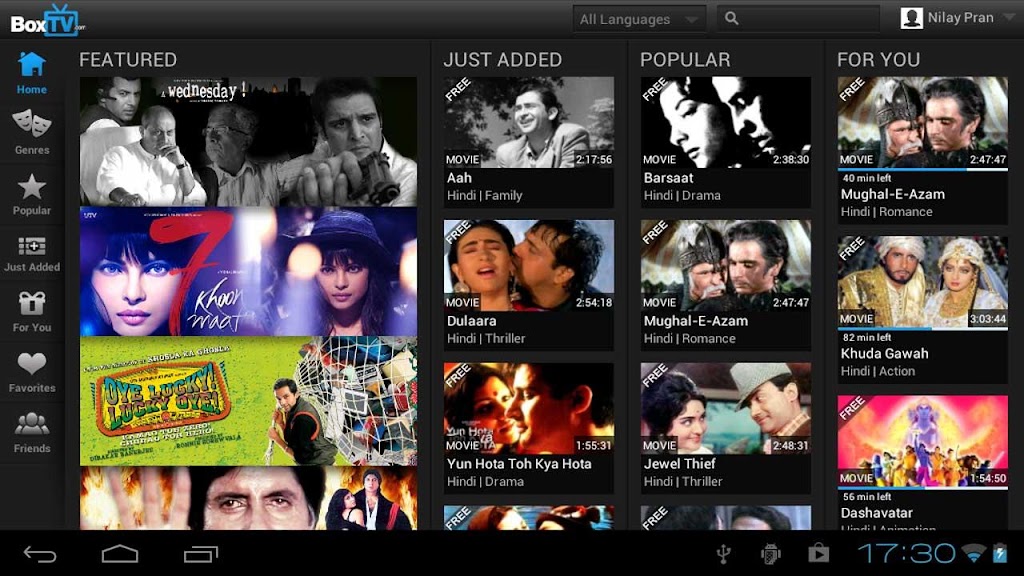The height and width of the screenshot is (576, 1024).
Task: Resume Dashavatar movie thumbnail
Action: point(923,441)
